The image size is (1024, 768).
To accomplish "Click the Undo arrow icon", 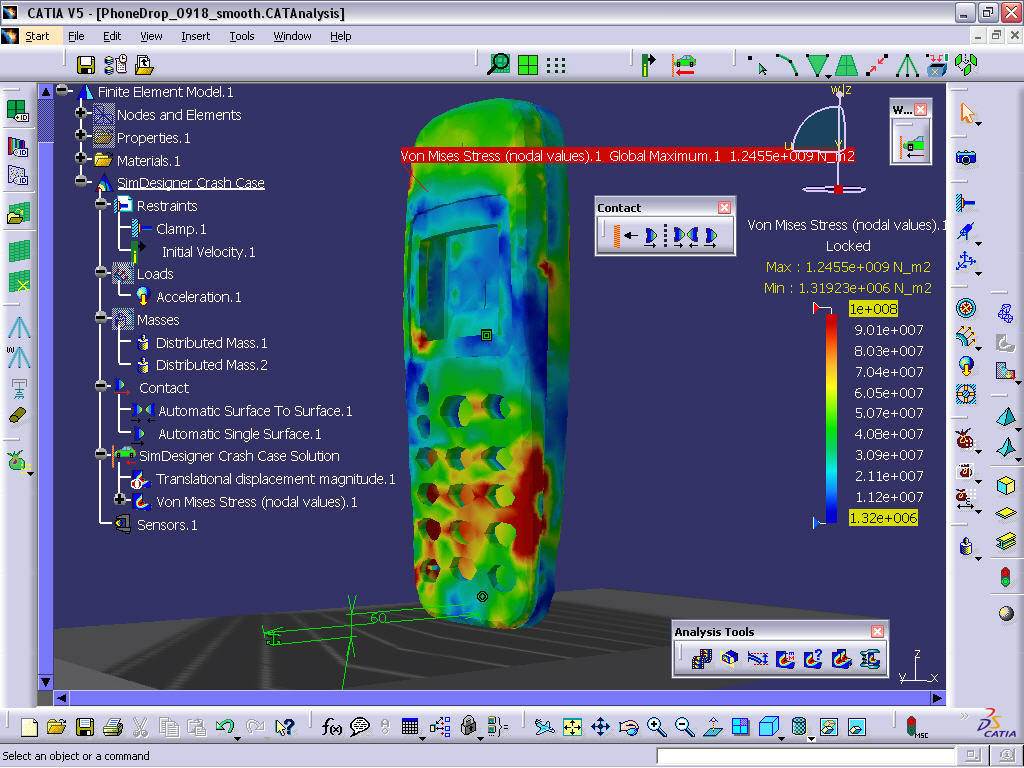I will (x=225, y=727).
